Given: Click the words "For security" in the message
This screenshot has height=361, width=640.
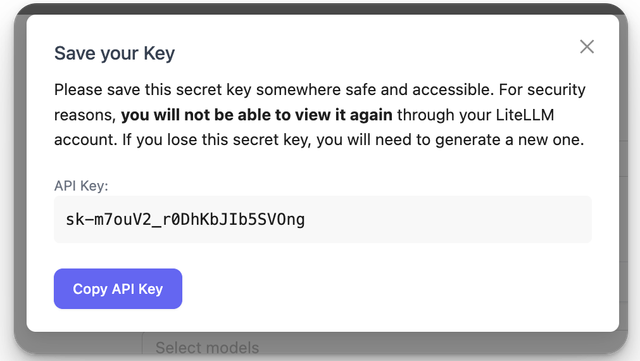Looking at the screenshot, I should coord(542,89).
